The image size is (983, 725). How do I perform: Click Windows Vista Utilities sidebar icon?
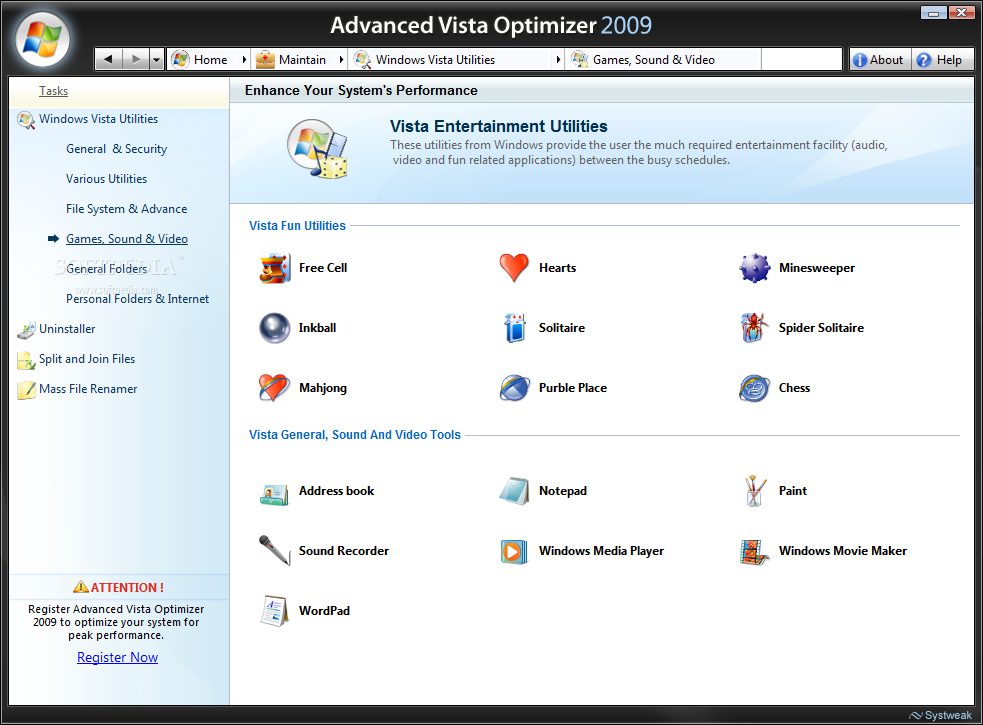coord(26,120)
